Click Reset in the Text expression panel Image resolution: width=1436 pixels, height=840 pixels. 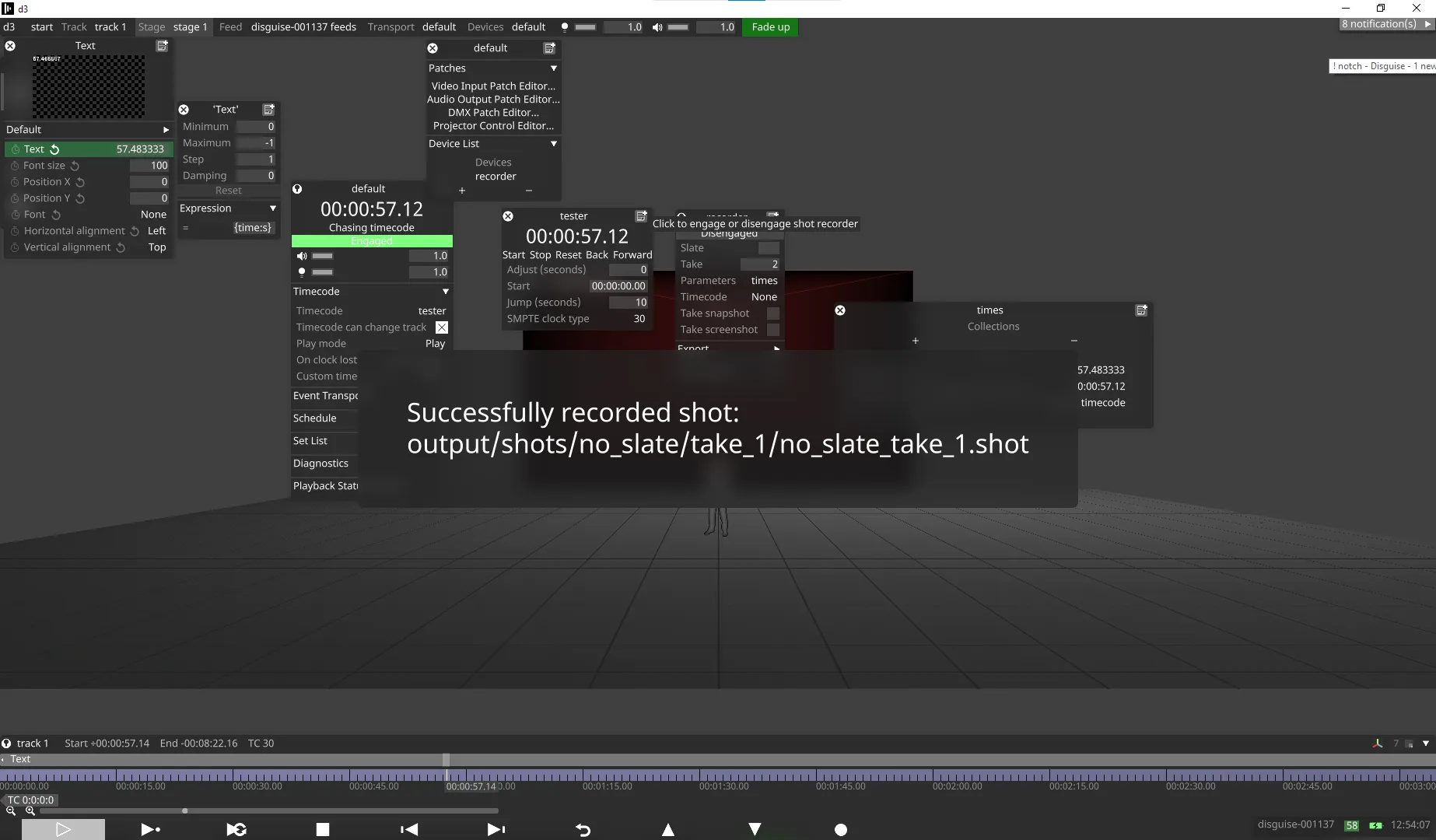pyautogui.click(x=228, y=190)
